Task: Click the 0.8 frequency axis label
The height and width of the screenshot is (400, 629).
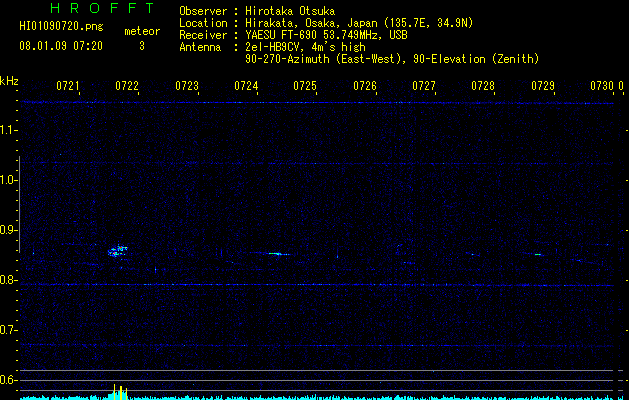Action: point(8,280)
